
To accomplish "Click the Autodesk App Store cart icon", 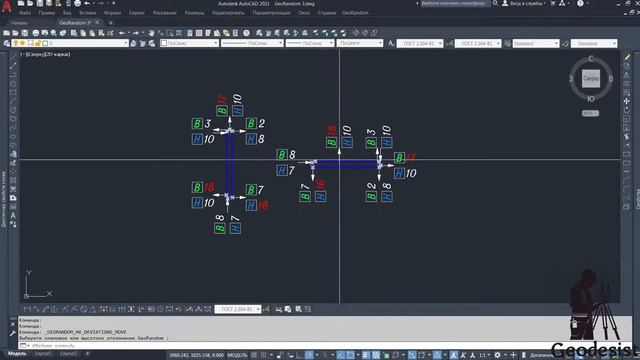I will (553, 3).
